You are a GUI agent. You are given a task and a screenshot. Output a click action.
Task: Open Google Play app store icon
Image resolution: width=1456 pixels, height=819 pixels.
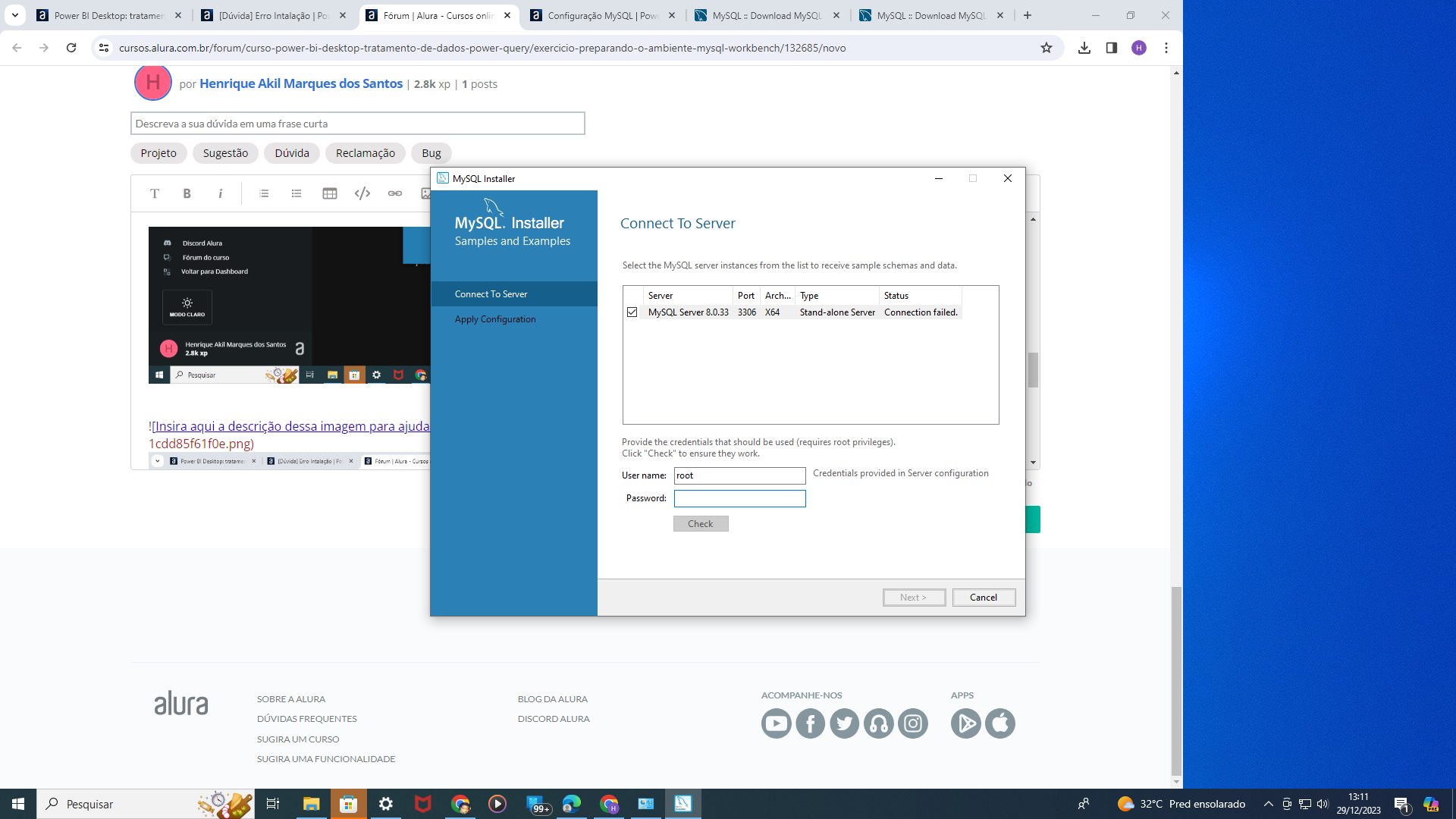[x=966, y=723]
